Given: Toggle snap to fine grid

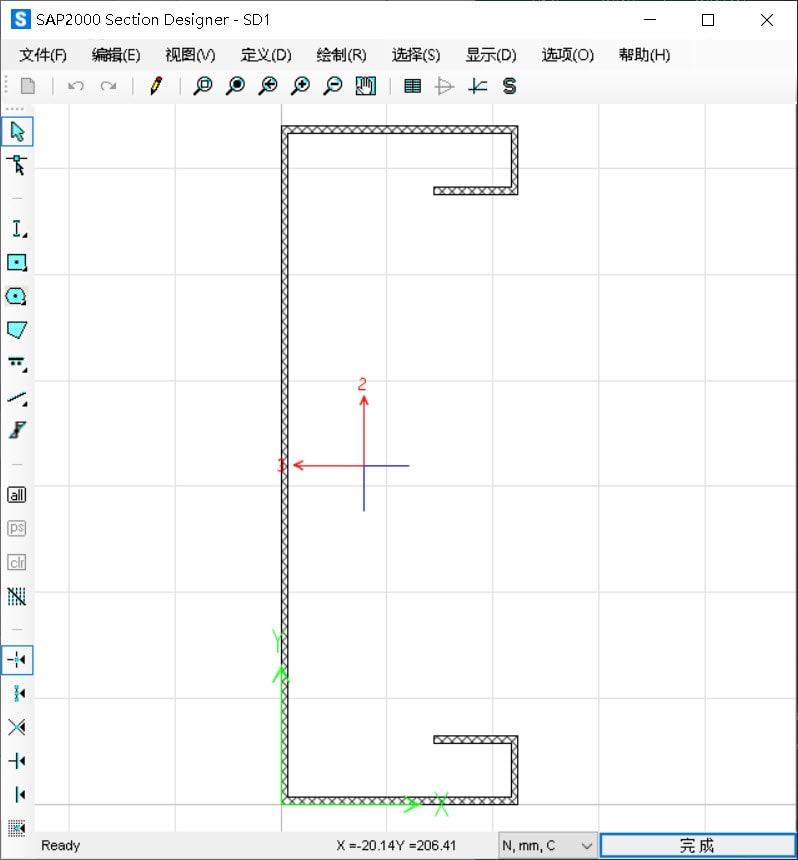Looking at the screenshot, I should tap(17, 828).
